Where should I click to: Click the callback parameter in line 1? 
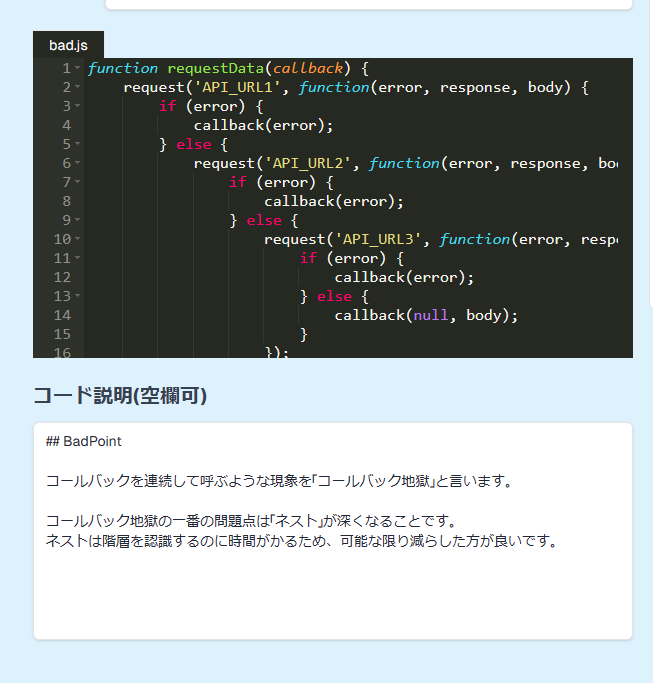click(308, 68)
